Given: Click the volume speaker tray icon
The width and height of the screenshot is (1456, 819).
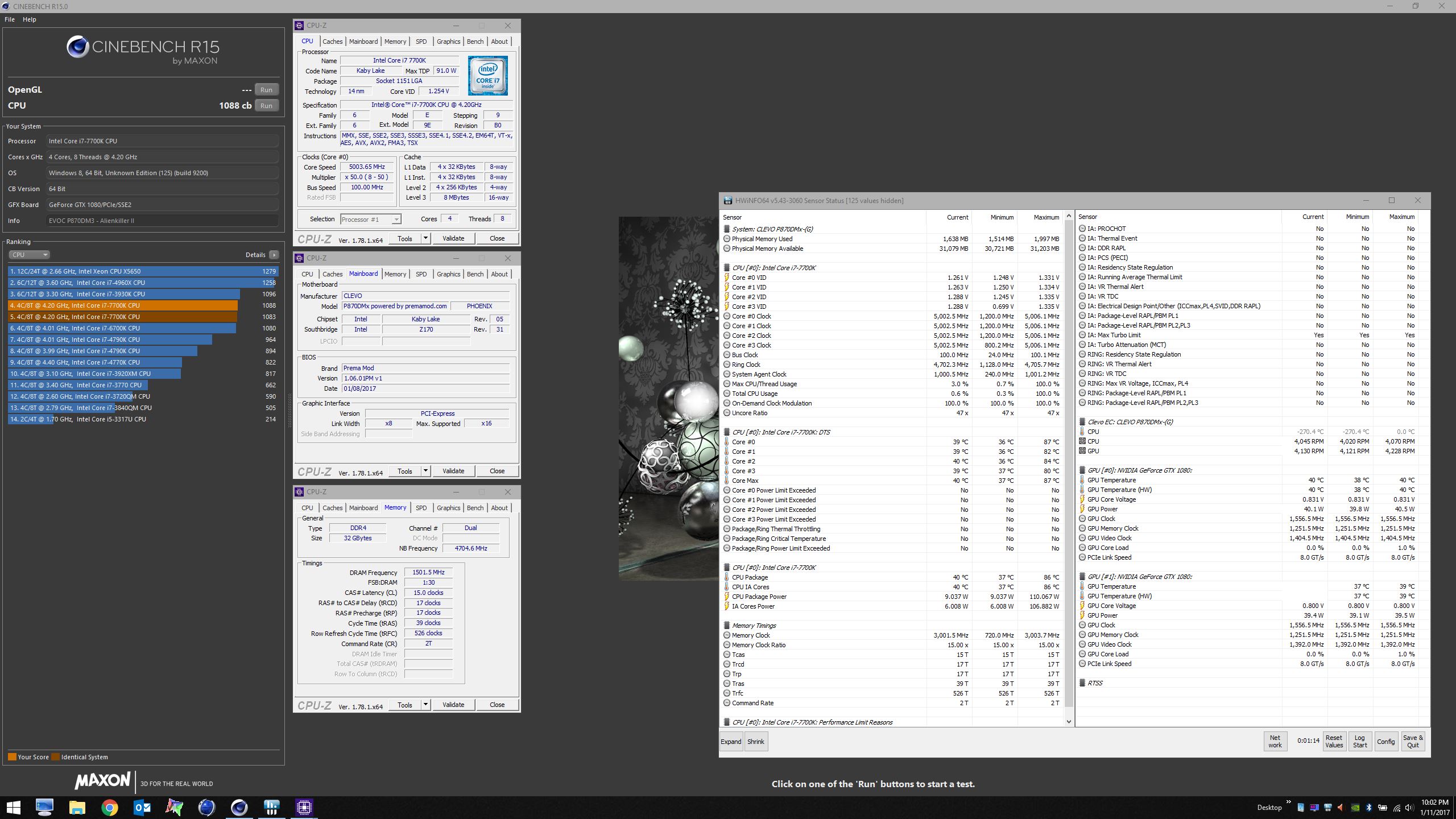Looking at the screenshot, I should [x=1409, y=808].
